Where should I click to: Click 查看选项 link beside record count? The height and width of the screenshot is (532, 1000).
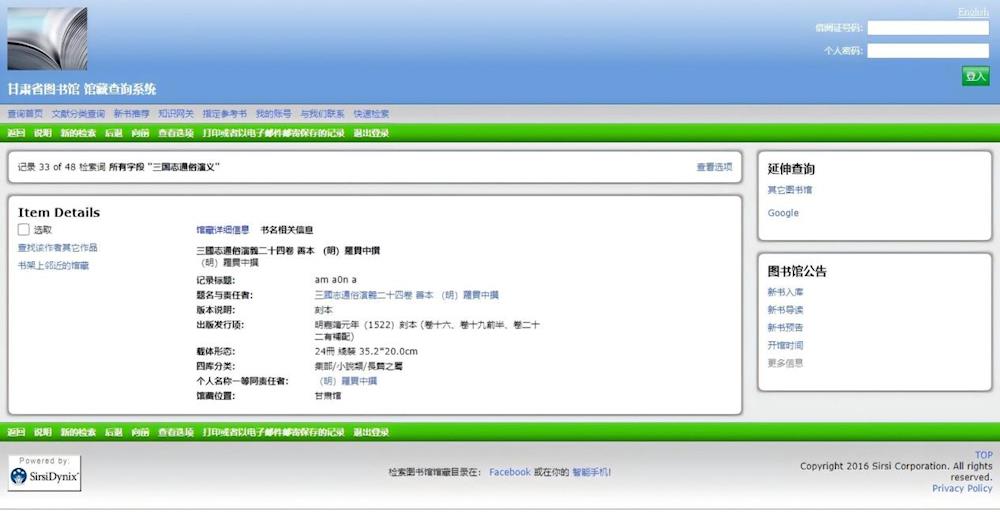pyautogui.click(x=714, y=167)
